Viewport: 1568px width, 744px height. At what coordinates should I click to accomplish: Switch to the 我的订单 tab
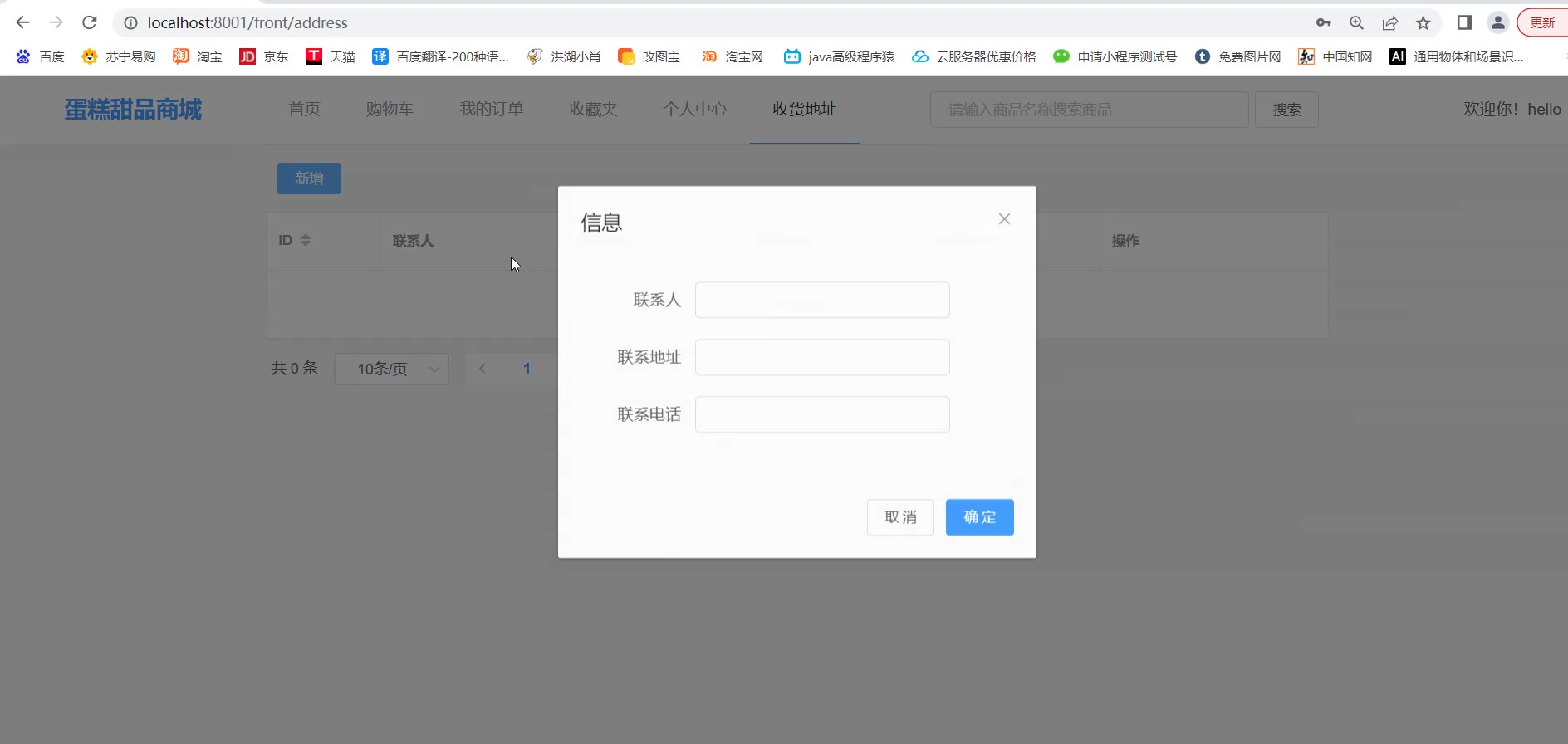click(x=492, y=109)
